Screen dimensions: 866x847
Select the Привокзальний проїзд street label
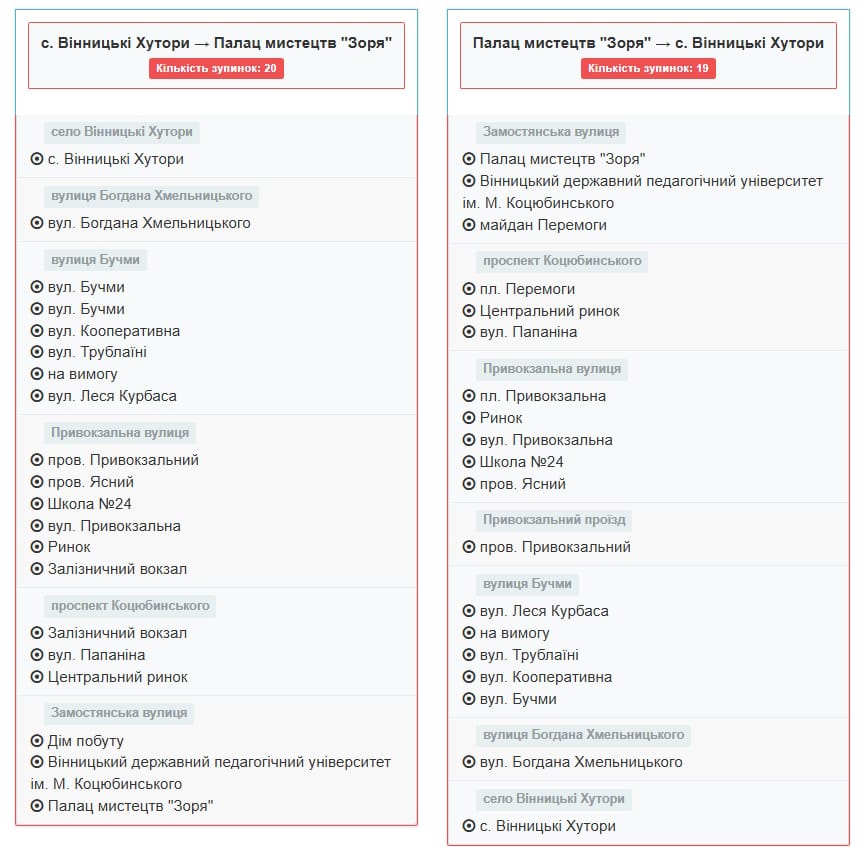coord(555,520)
